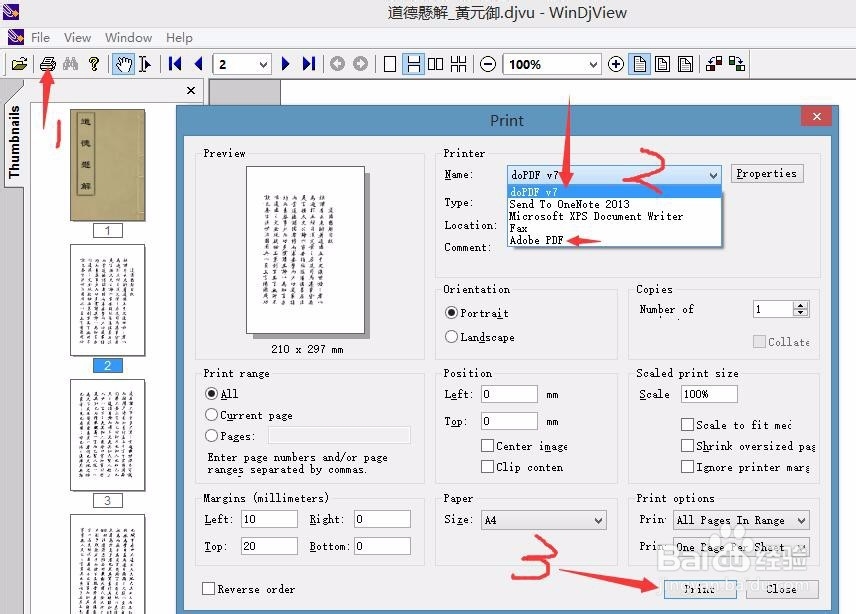
Task: Enable Ignore printer margins checkbox
Action: click(687, 467)
